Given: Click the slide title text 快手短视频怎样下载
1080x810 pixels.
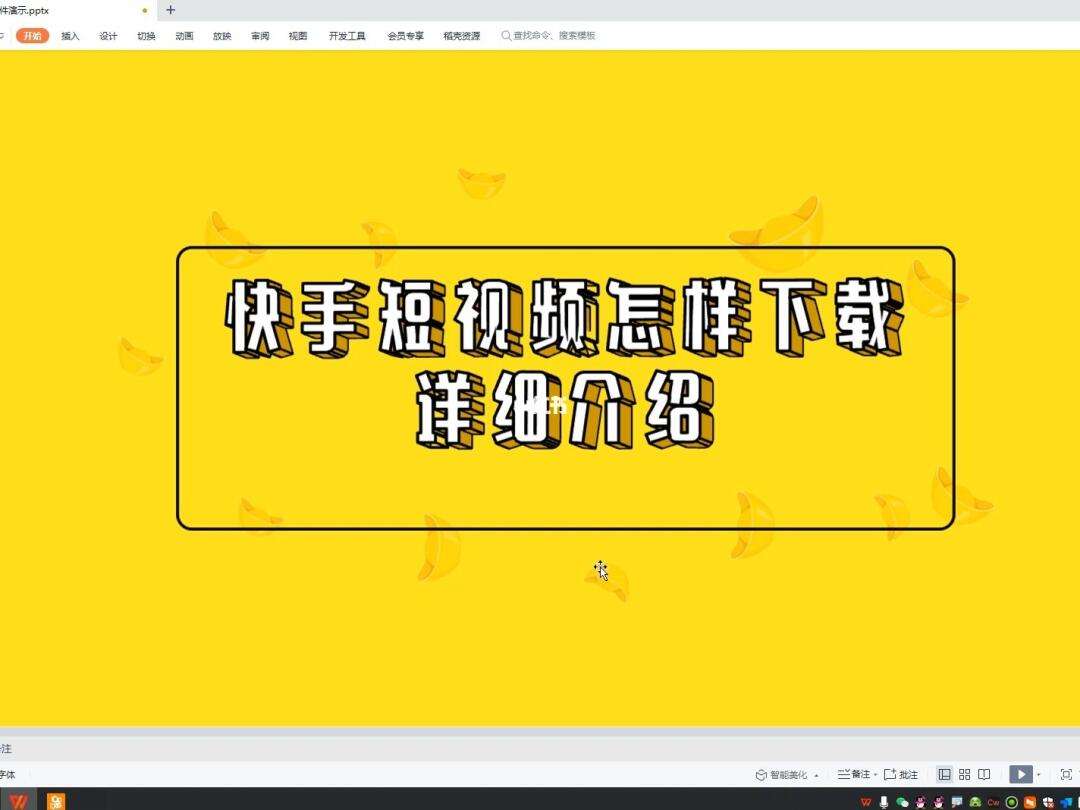Looking at the screenshot, I should pyautogui.click(x=565, y=317).
